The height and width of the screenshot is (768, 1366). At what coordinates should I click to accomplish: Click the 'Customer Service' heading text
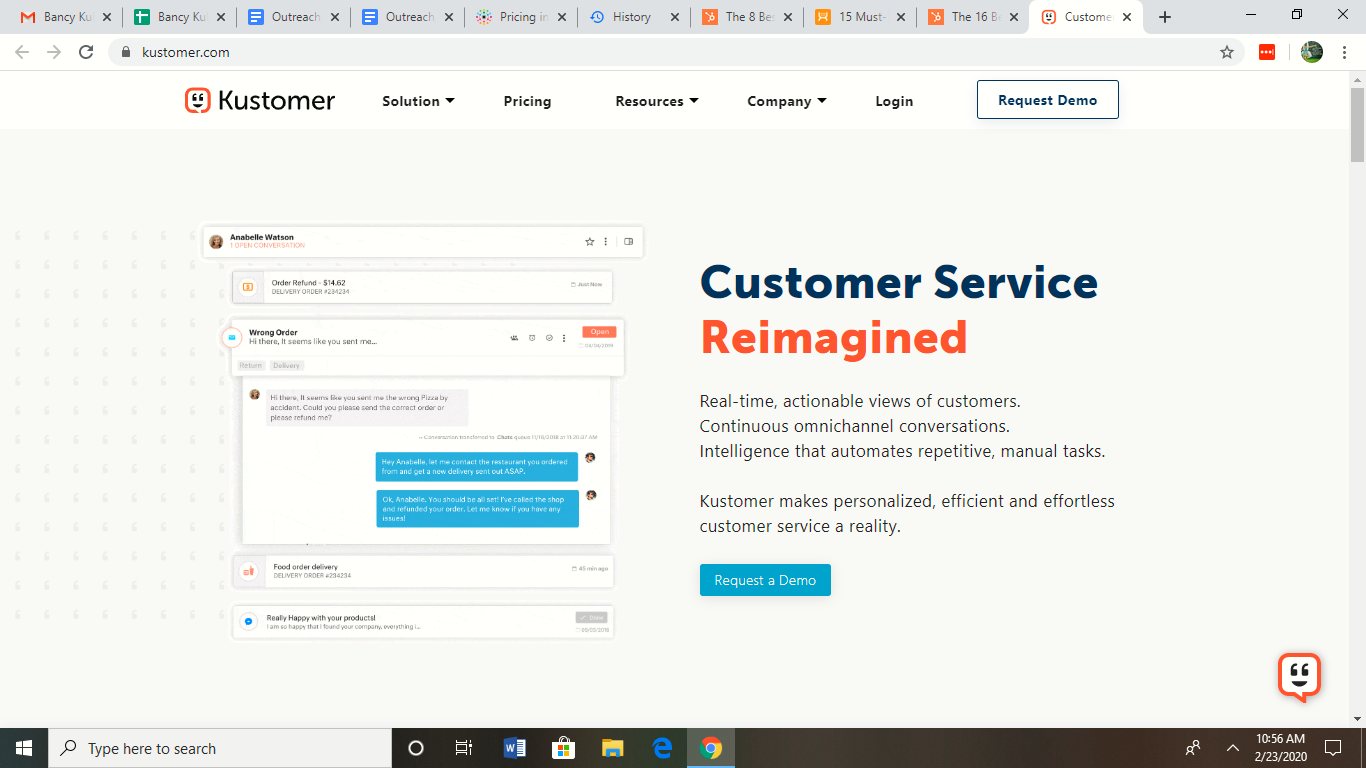tap(899, 282)
